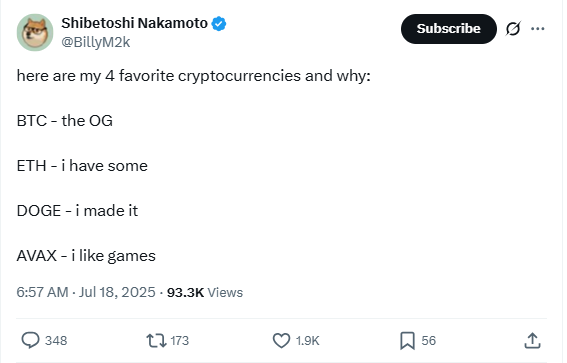This screenshot has height=363, width=567.
Task: Share the post via upload icon
Action: pyautogui.click(x=532, y=341)
